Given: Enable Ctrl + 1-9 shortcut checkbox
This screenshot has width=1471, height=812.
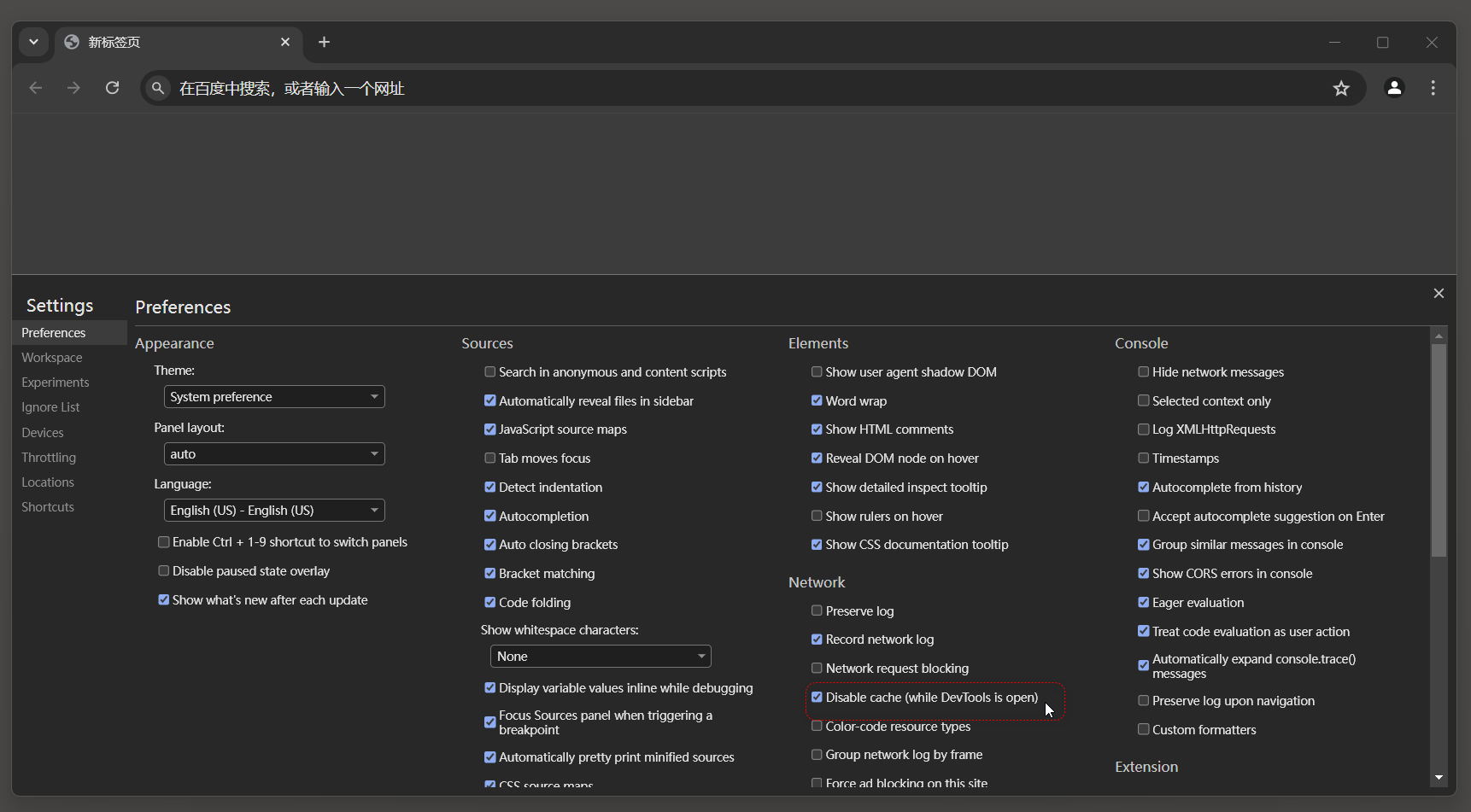Looking at the screenshot, I should tap(163, 542).
